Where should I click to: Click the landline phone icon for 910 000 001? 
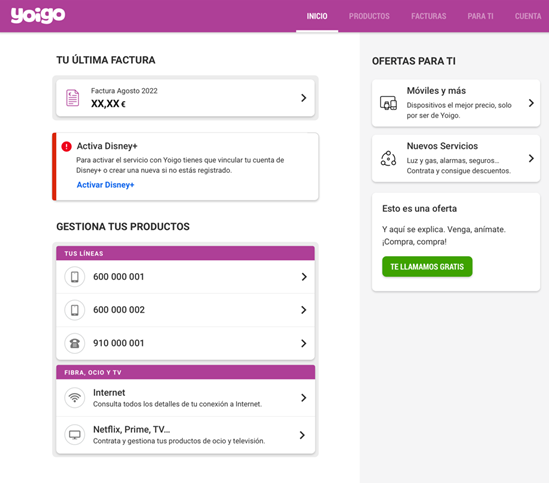coord(75,343)
